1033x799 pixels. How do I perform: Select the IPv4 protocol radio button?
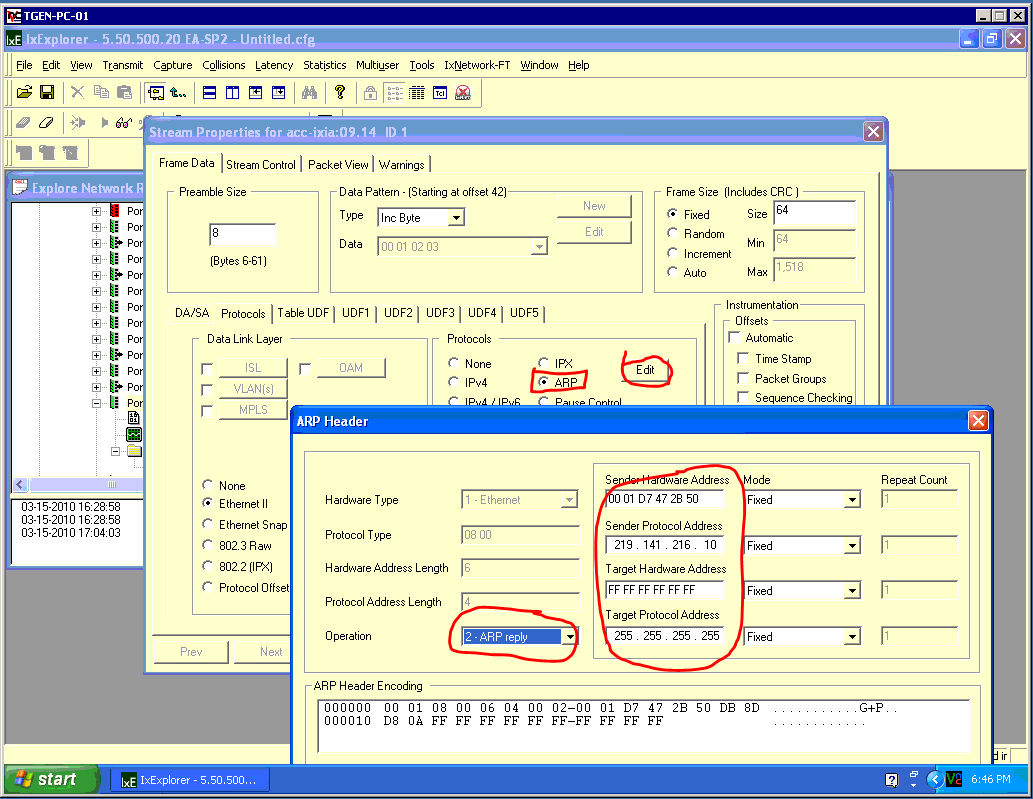coord(453,381)
